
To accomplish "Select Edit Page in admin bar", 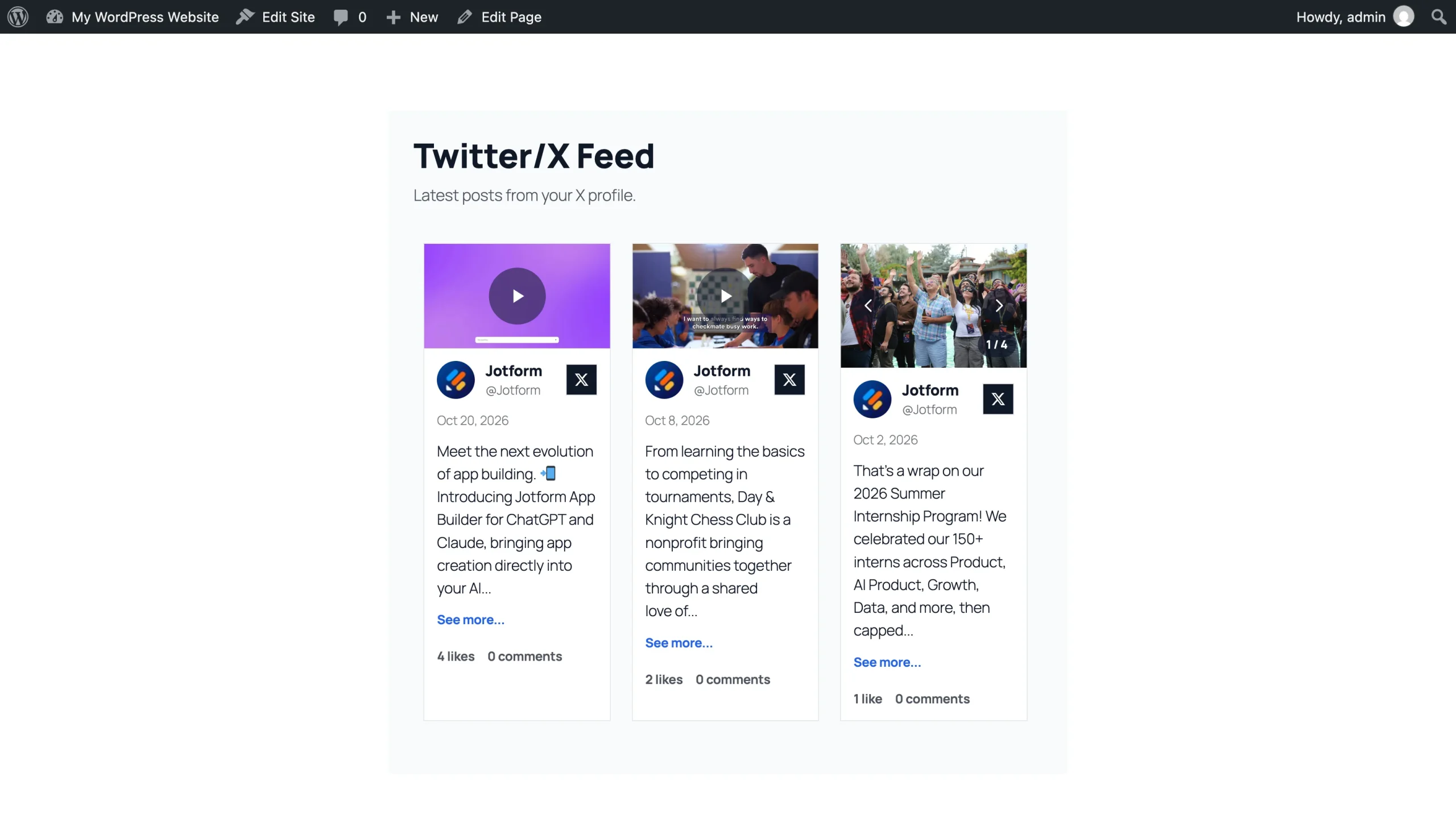I will (x=499, y=16).
